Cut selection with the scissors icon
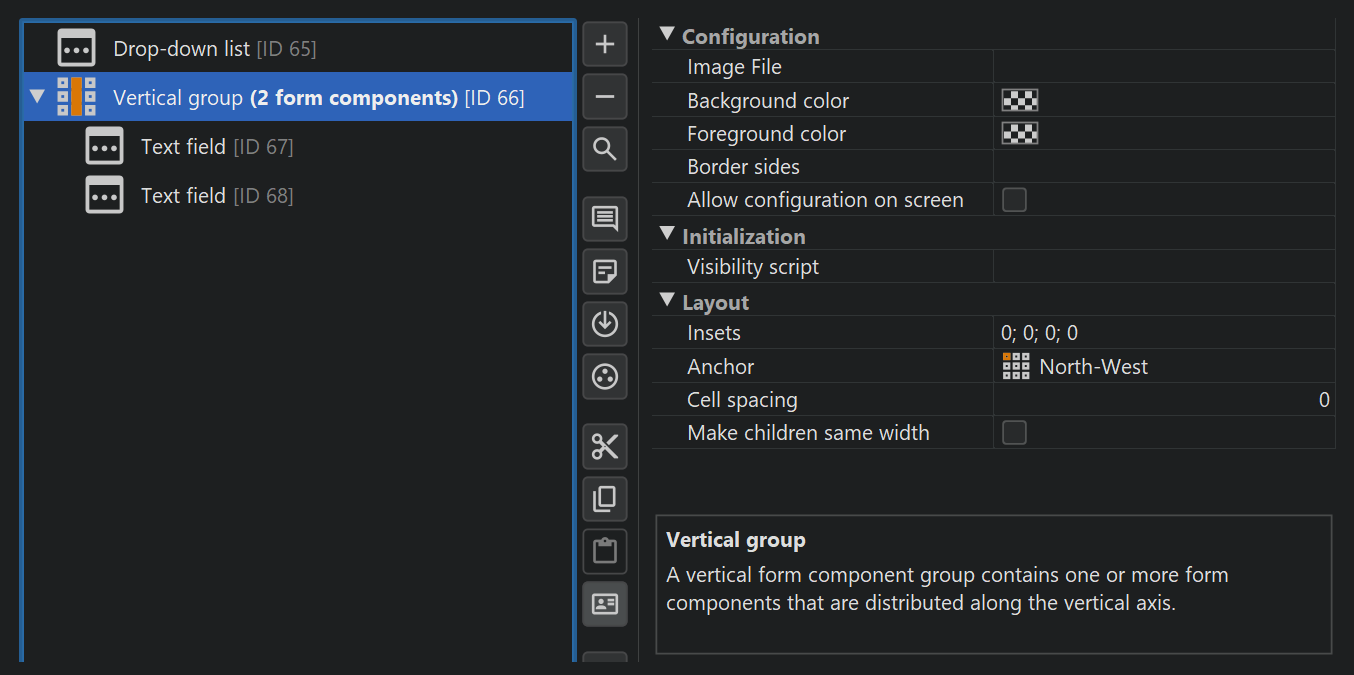Viewport: 1354px width, 675px height. coord(605,446)
